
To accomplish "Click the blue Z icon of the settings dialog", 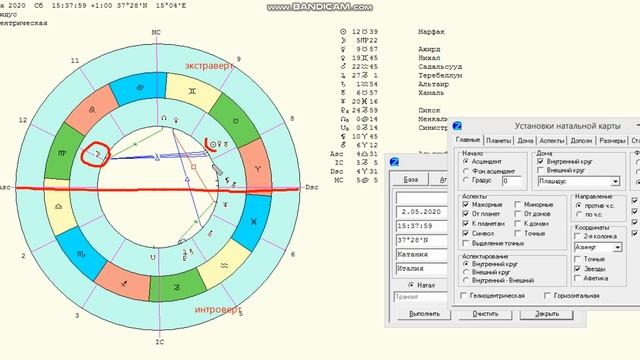I will coord(457,126).
